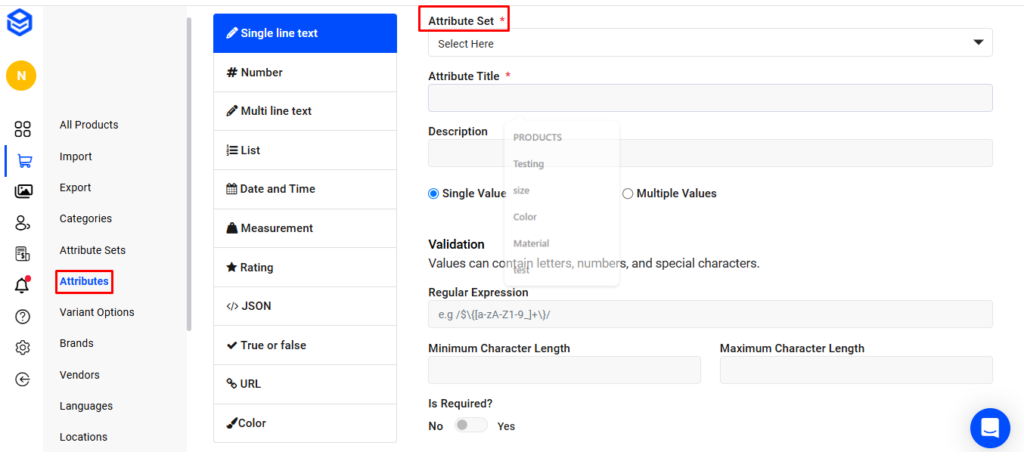Click the help question mark icon

(22, 317)
